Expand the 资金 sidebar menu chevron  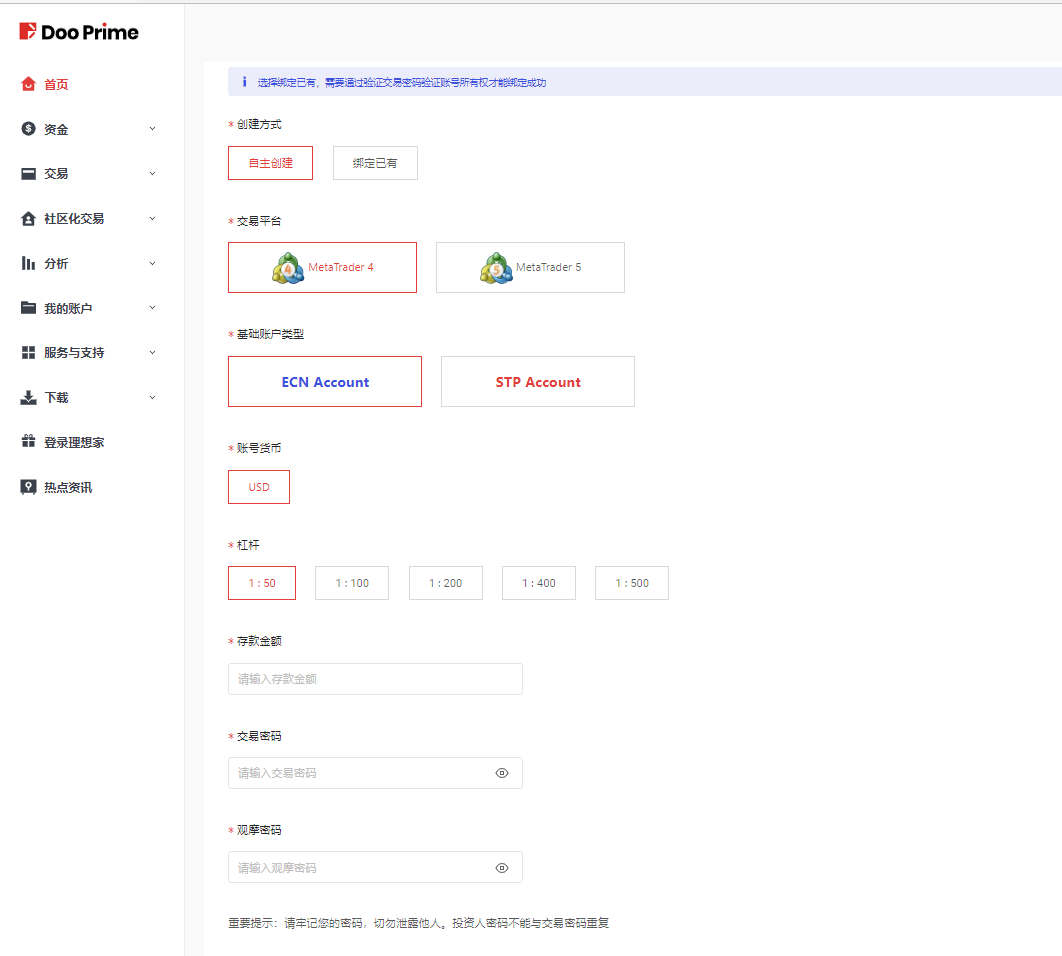(x=152, y=128)
